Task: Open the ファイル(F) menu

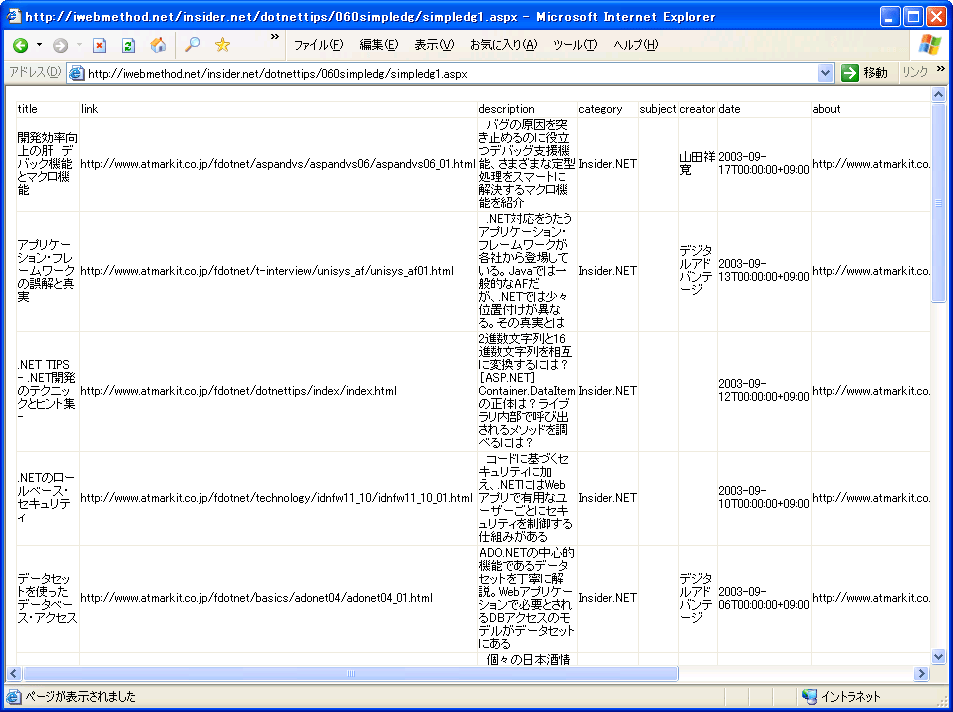Action: [318, 44]
